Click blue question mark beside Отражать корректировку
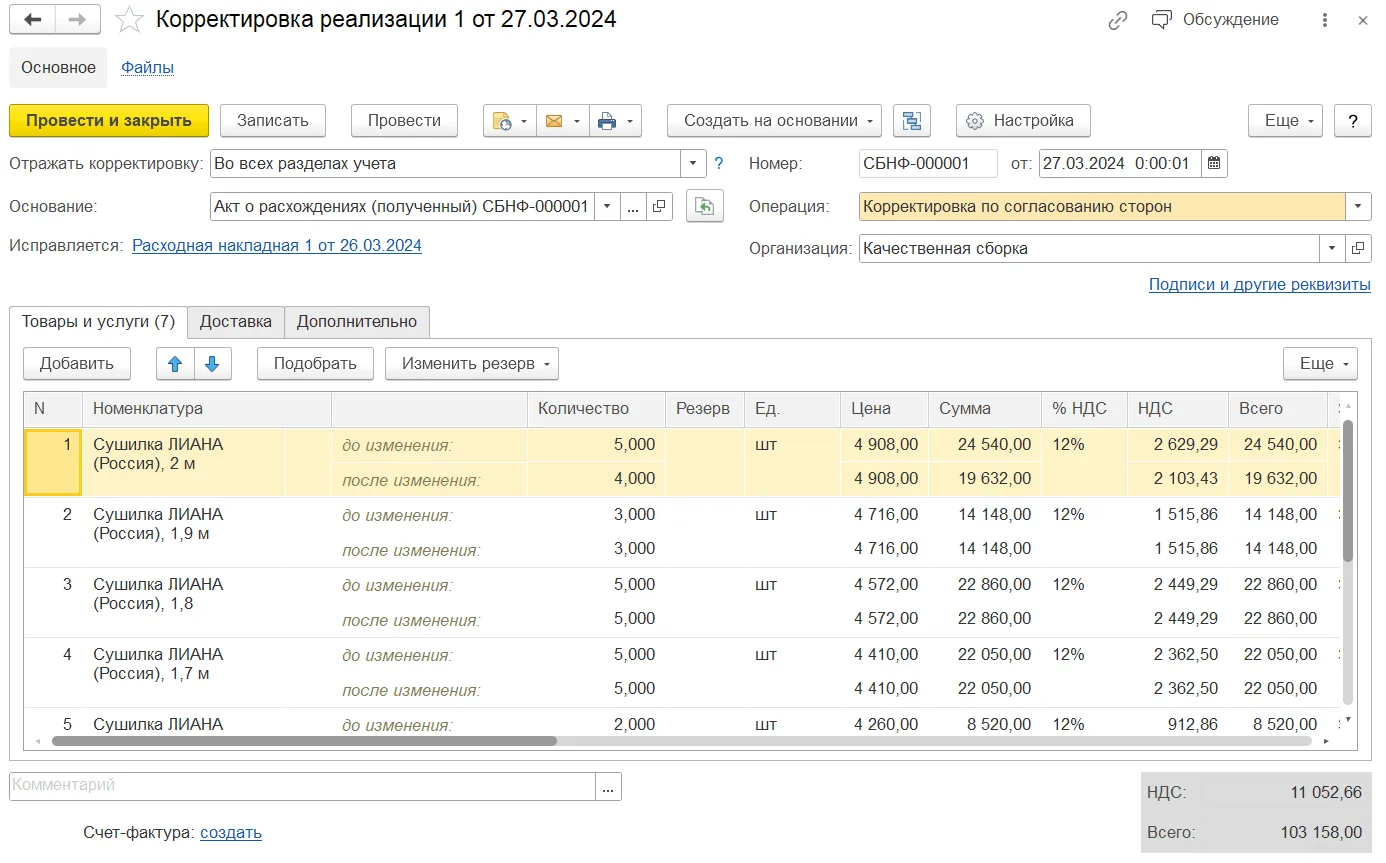Image resolution: width=1386 pixels, height=863 pixels. tap(718, 163)
